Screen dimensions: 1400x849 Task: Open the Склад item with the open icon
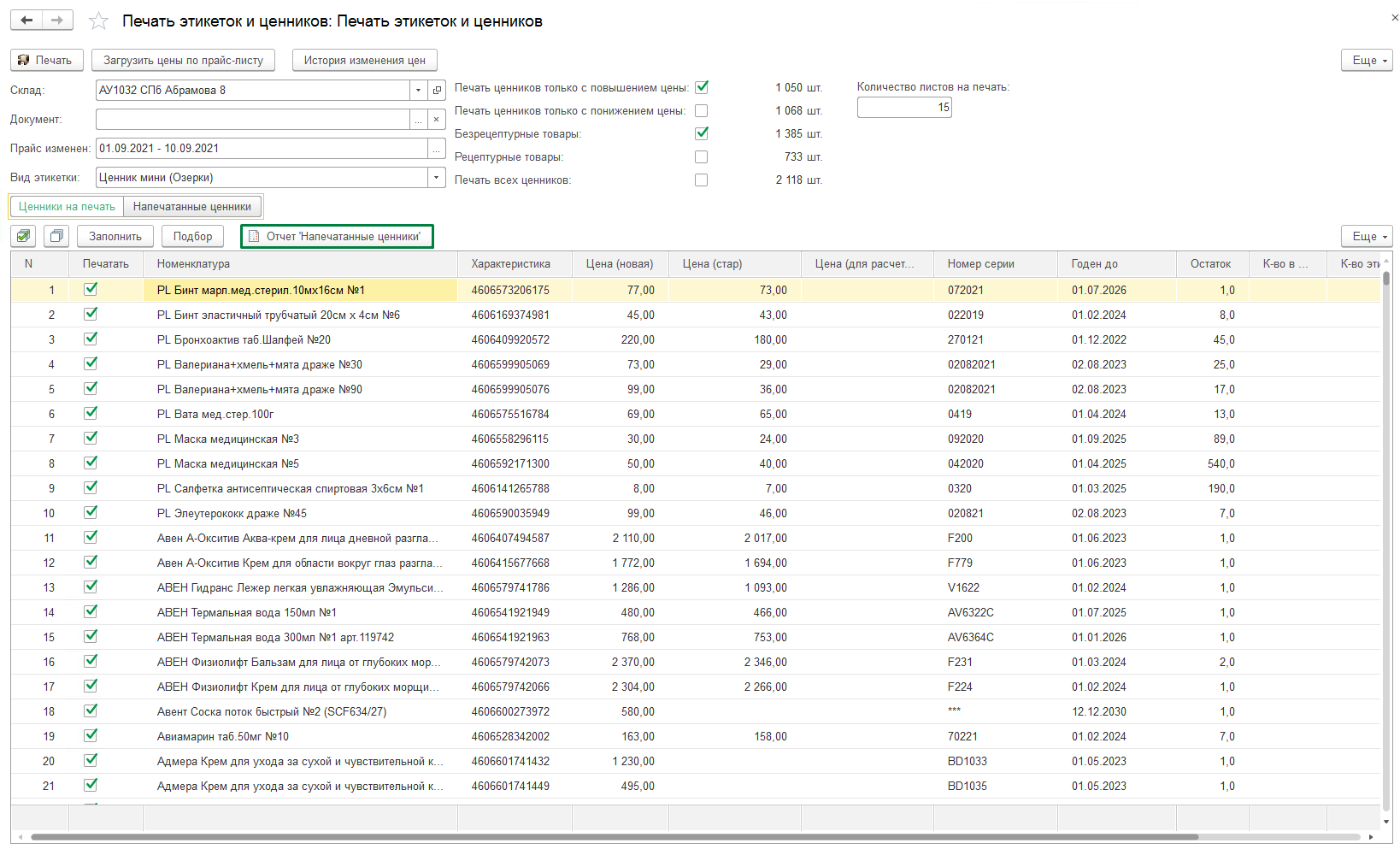pos(437,91)
